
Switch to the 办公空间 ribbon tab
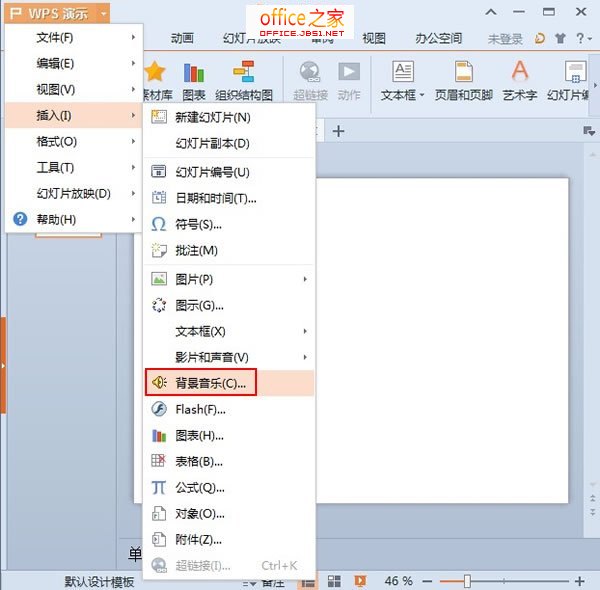tap(439, 38)
